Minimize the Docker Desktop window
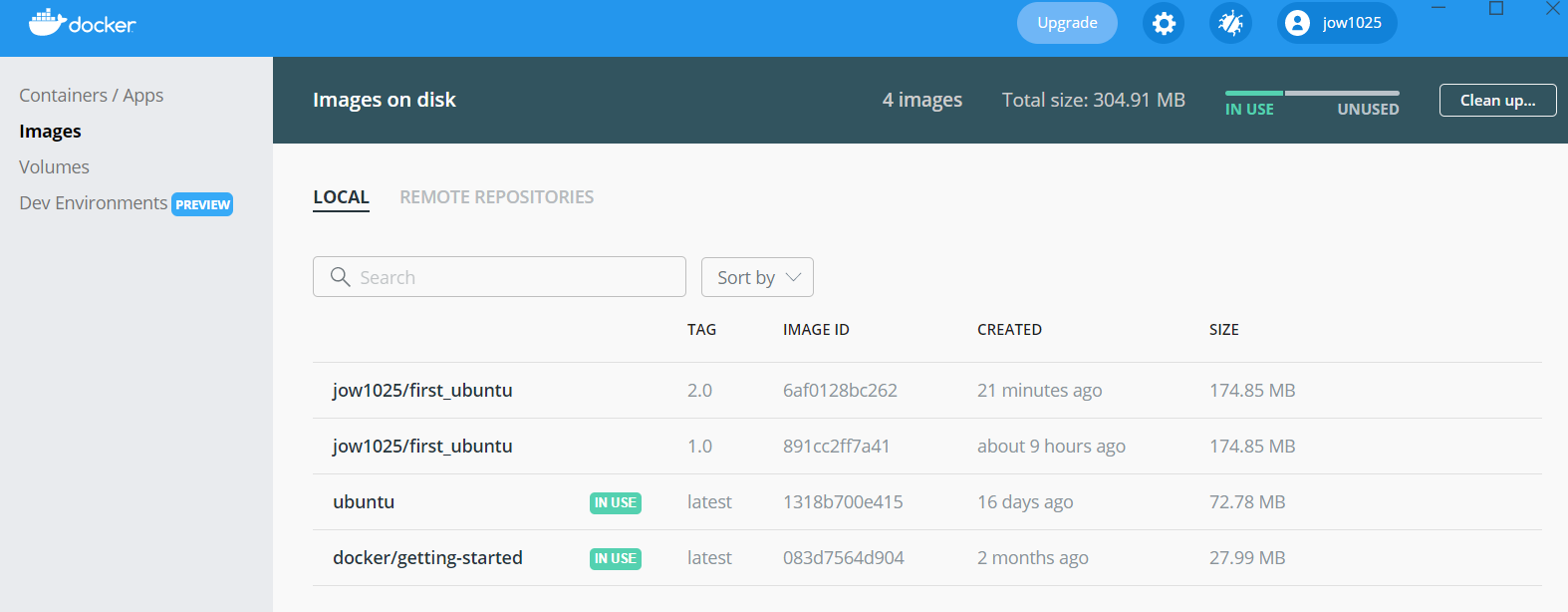Screen dimensions: 1568x612 [x=1438, y=8]
